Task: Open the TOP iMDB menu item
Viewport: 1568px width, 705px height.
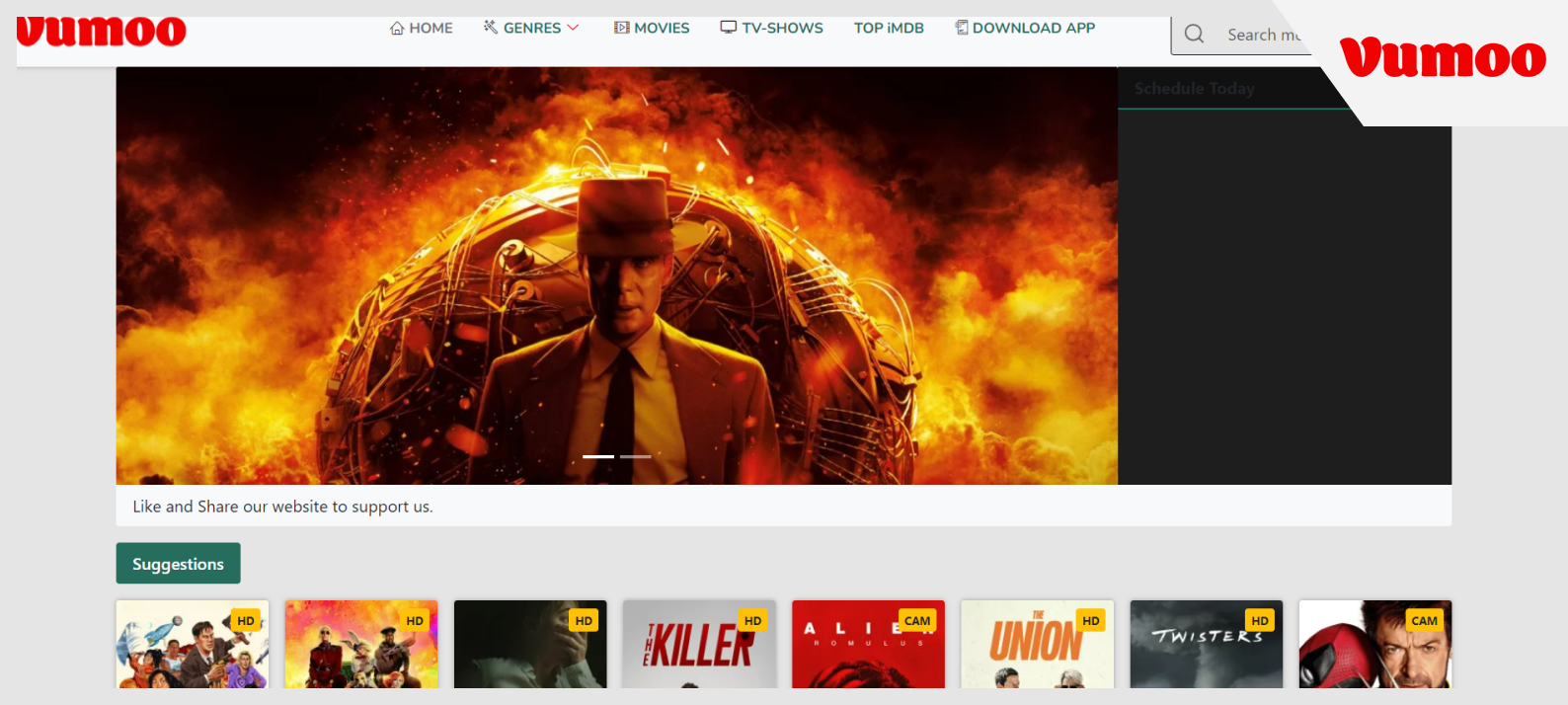Action: [889, 28]
